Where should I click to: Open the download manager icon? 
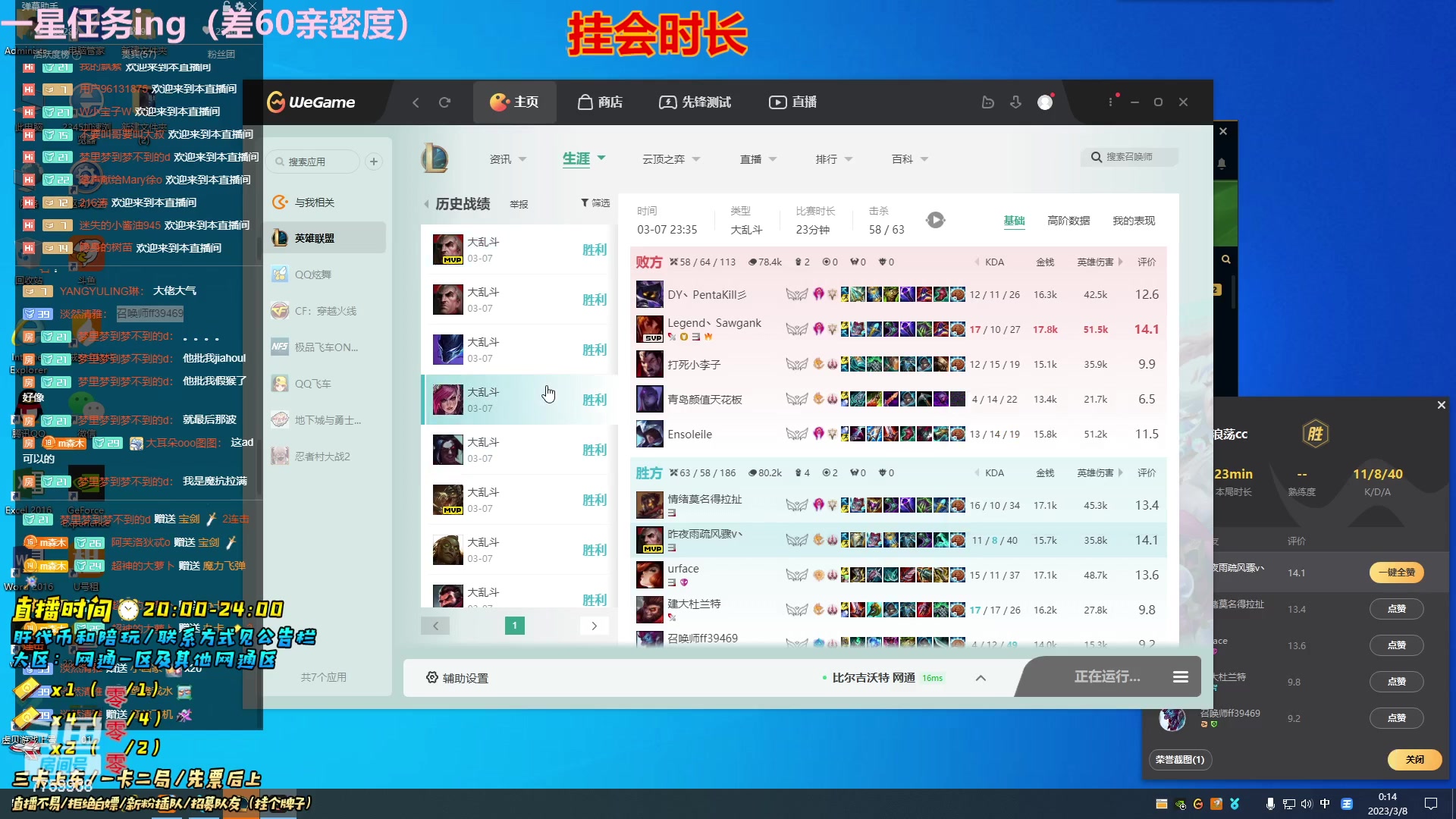(x=1016, y=102)
